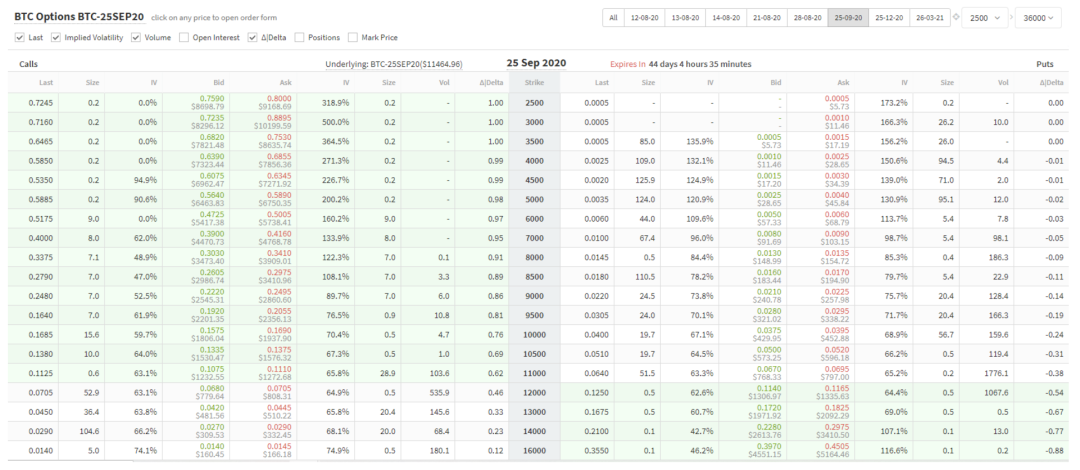This screenshot has width=1080, height=470.
Task: Toggle the Positions checkbox
Action: [x=299, y=38]
